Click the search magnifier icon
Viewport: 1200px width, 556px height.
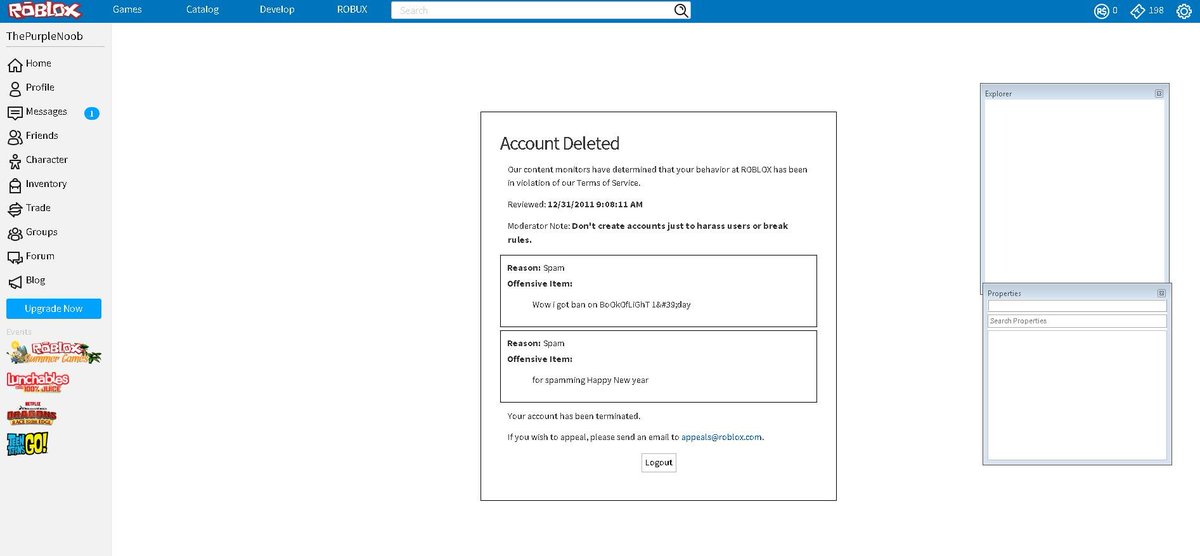(x=681, y=10)
